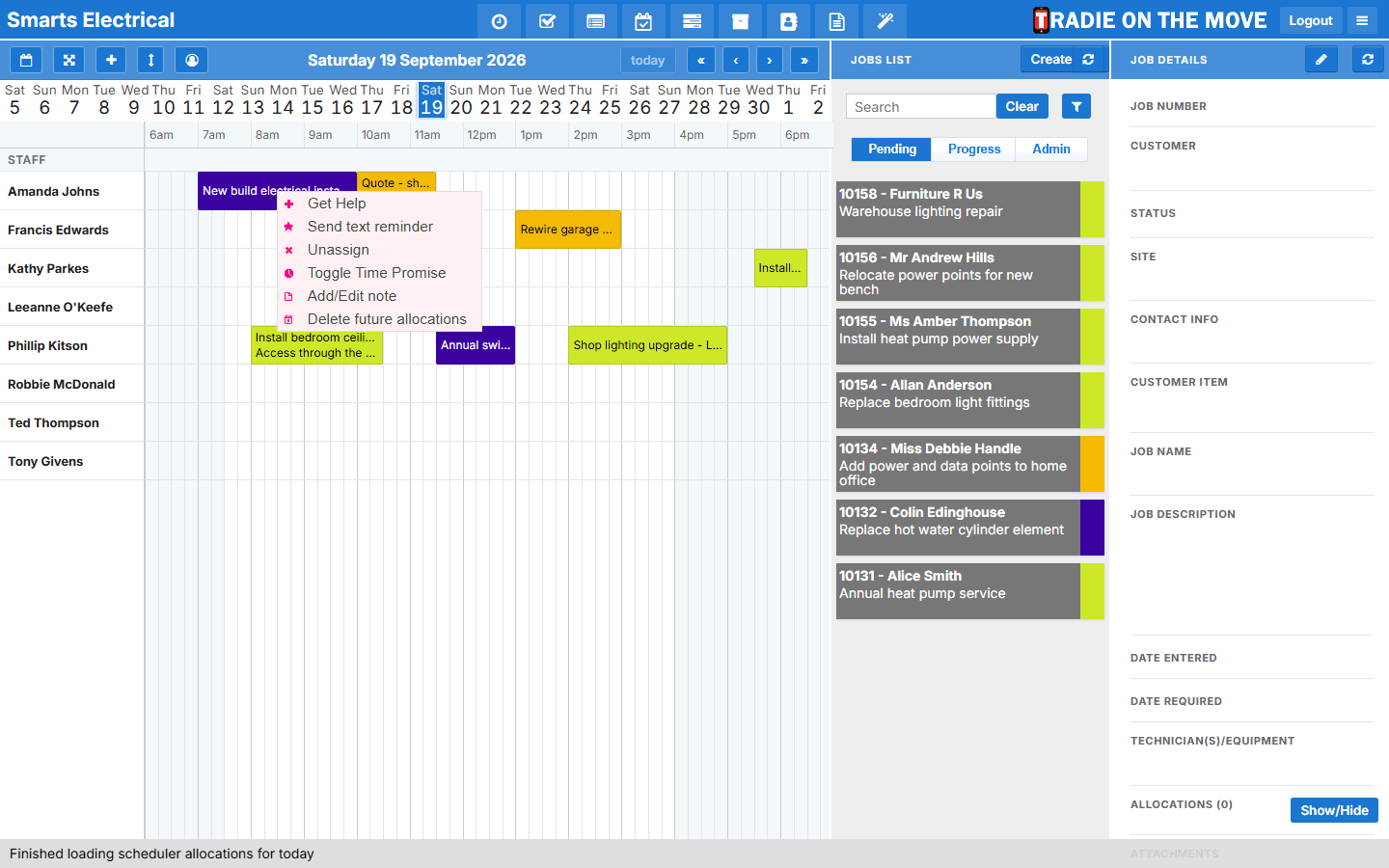Select the Install bedroom ceili... allocation

[x=316, y=347]
